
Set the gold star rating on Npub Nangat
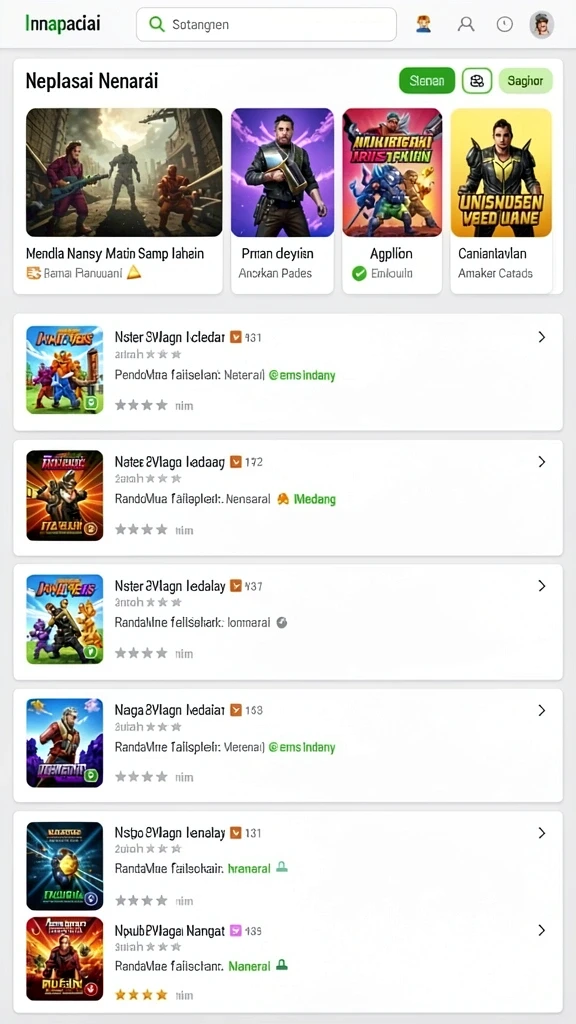point(142,995)
